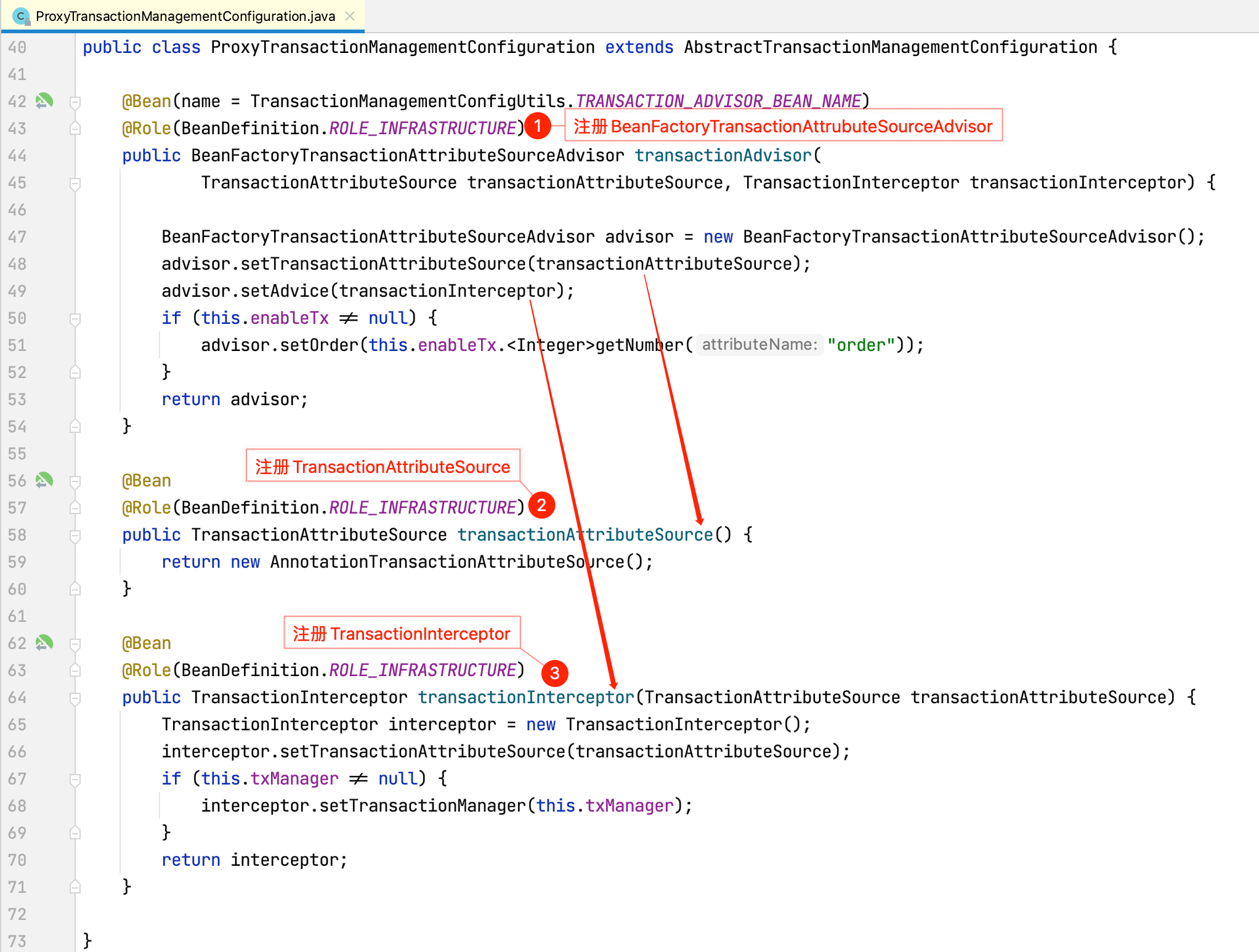This screenshot has width=1259, height=952.
Task: Collapse the fold marker at line 42
Action: 75,102
